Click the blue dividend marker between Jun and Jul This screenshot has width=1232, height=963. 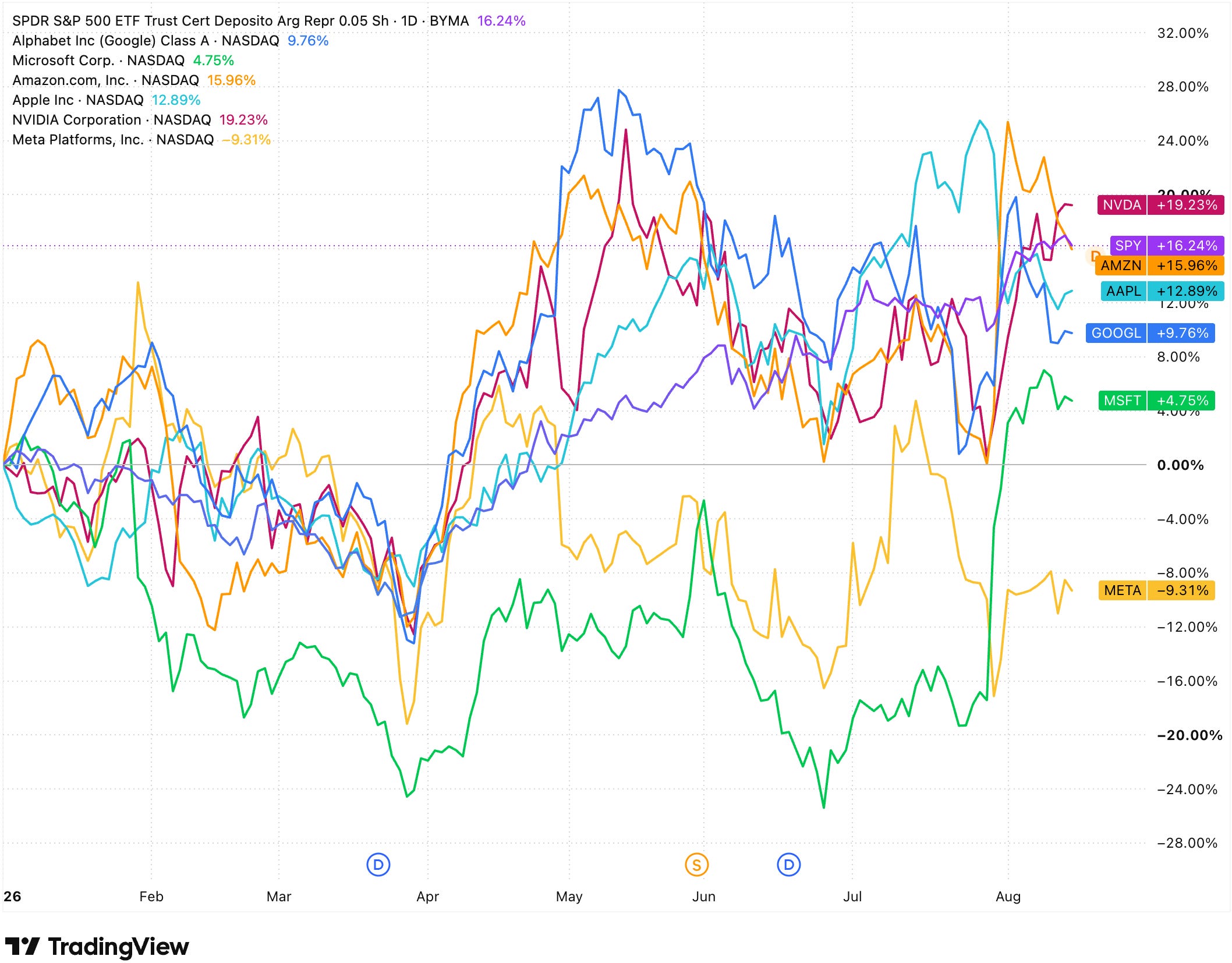click(789, 865)
